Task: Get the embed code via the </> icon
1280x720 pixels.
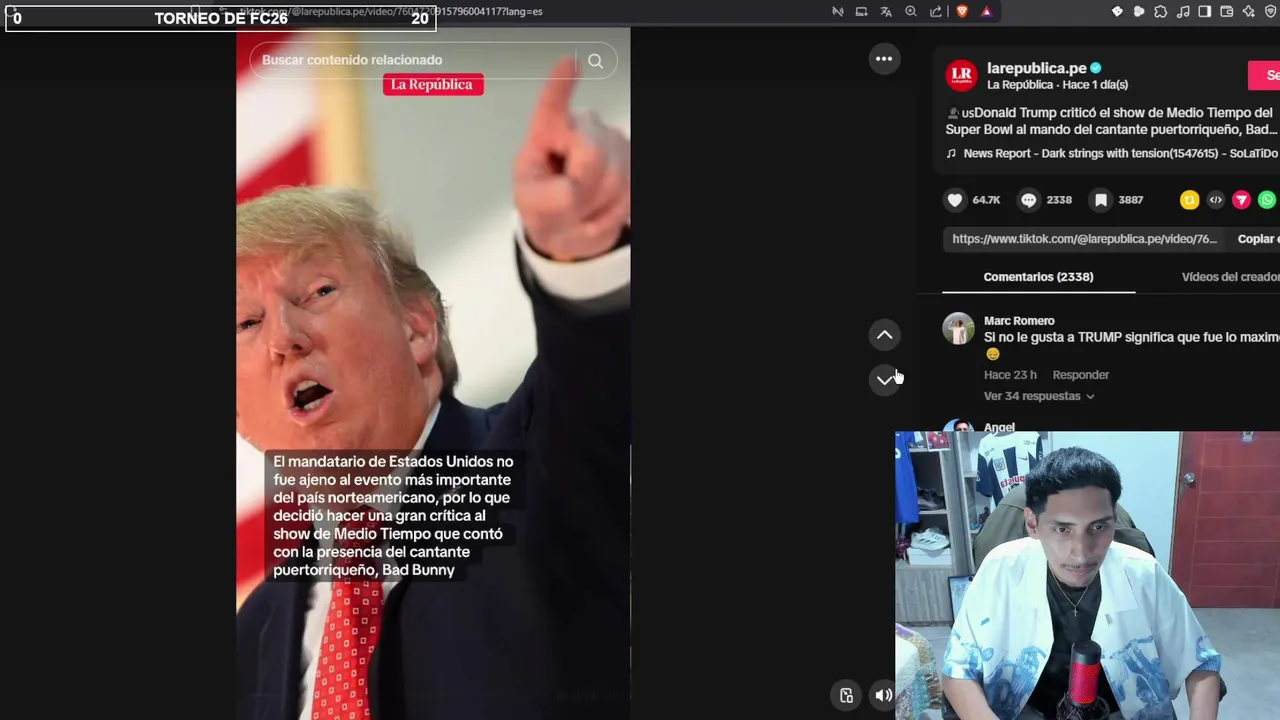Action: (1215, 200)
